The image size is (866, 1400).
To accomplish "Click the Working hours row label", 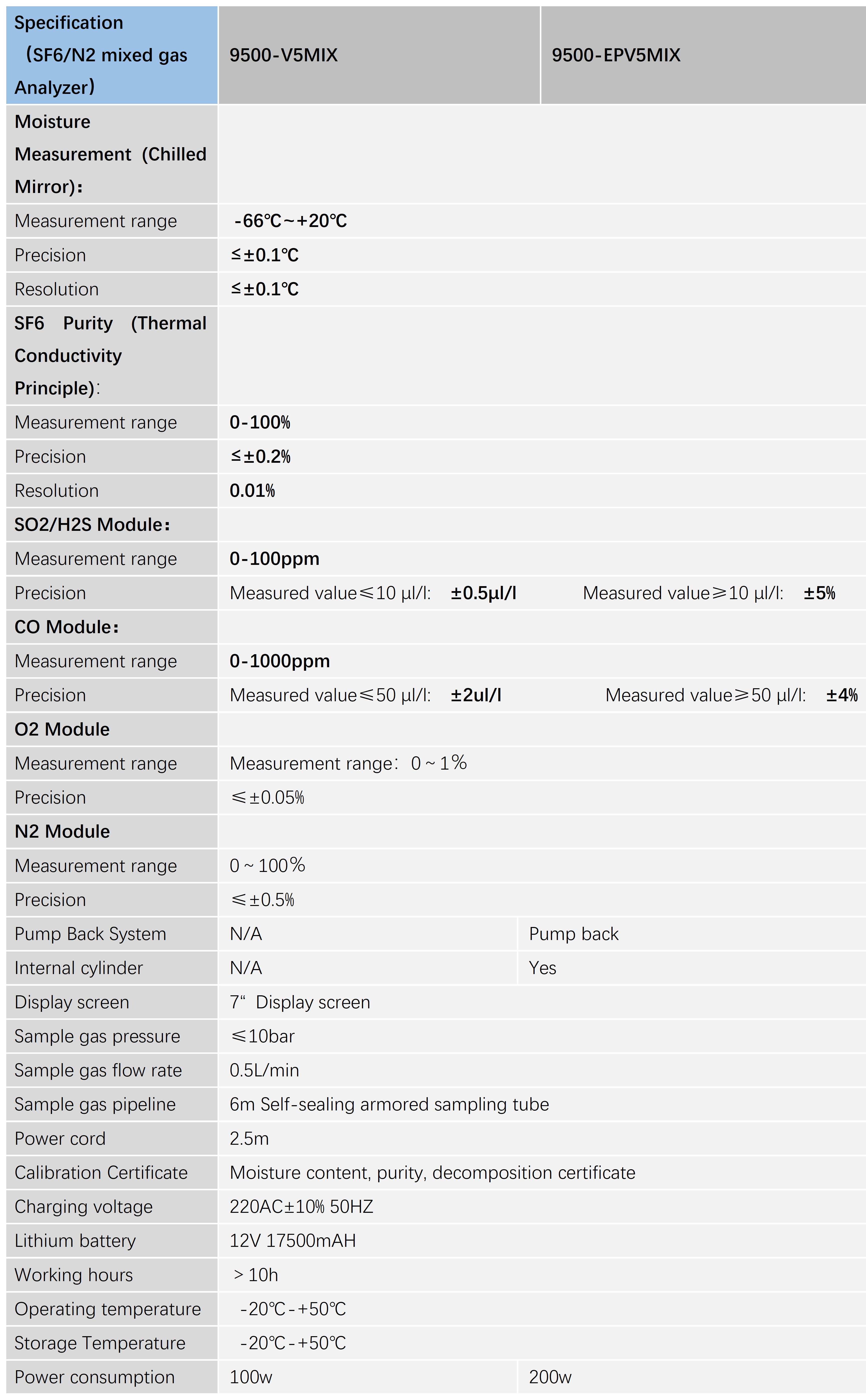I will coord(73,1275).
